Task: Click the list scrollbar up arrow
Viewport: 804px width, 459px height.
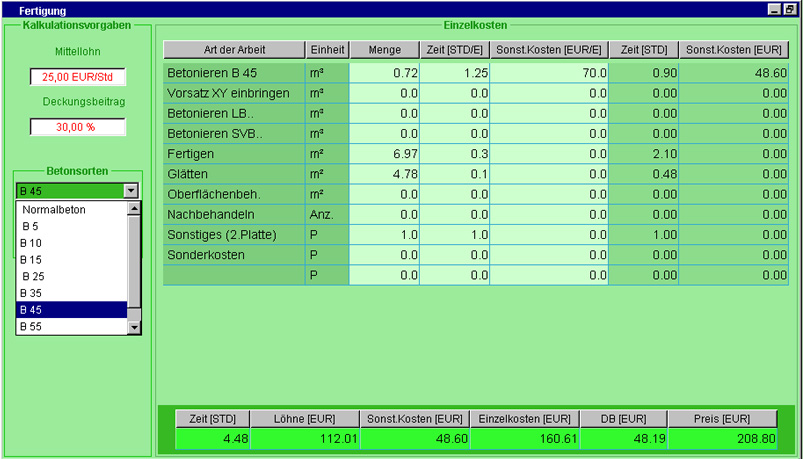Action: 134,209
